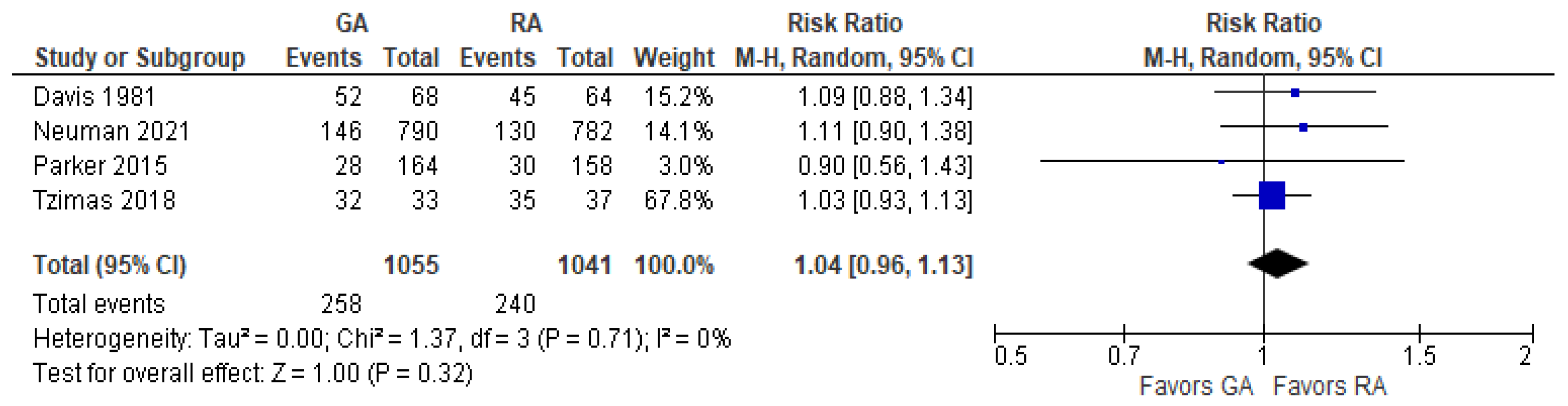Select the GA group header
The width and height of the screenshot is (1568, 406).
tap(352, 24)
